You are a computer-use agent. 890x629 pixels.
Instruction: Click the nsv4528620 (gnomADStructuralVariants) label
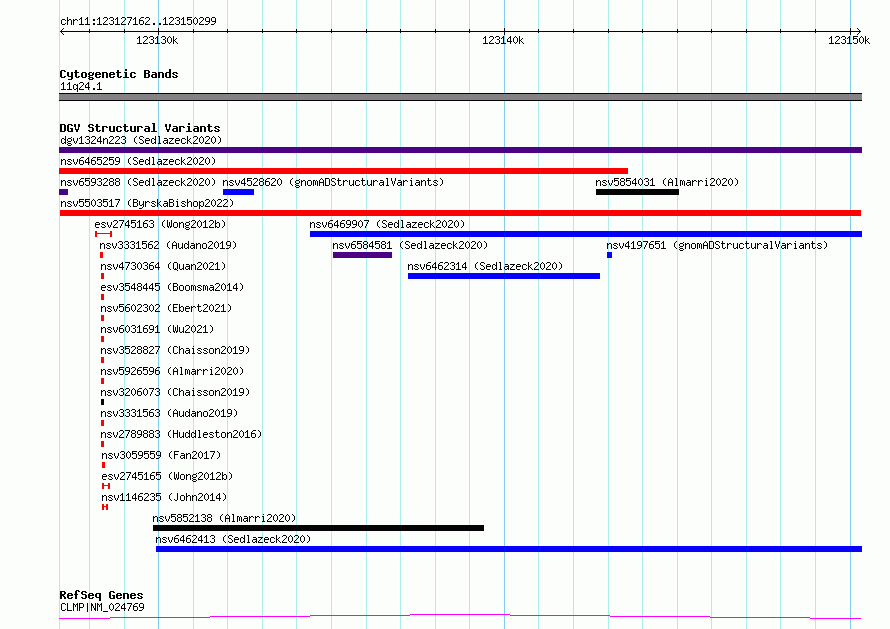[333, 182]
